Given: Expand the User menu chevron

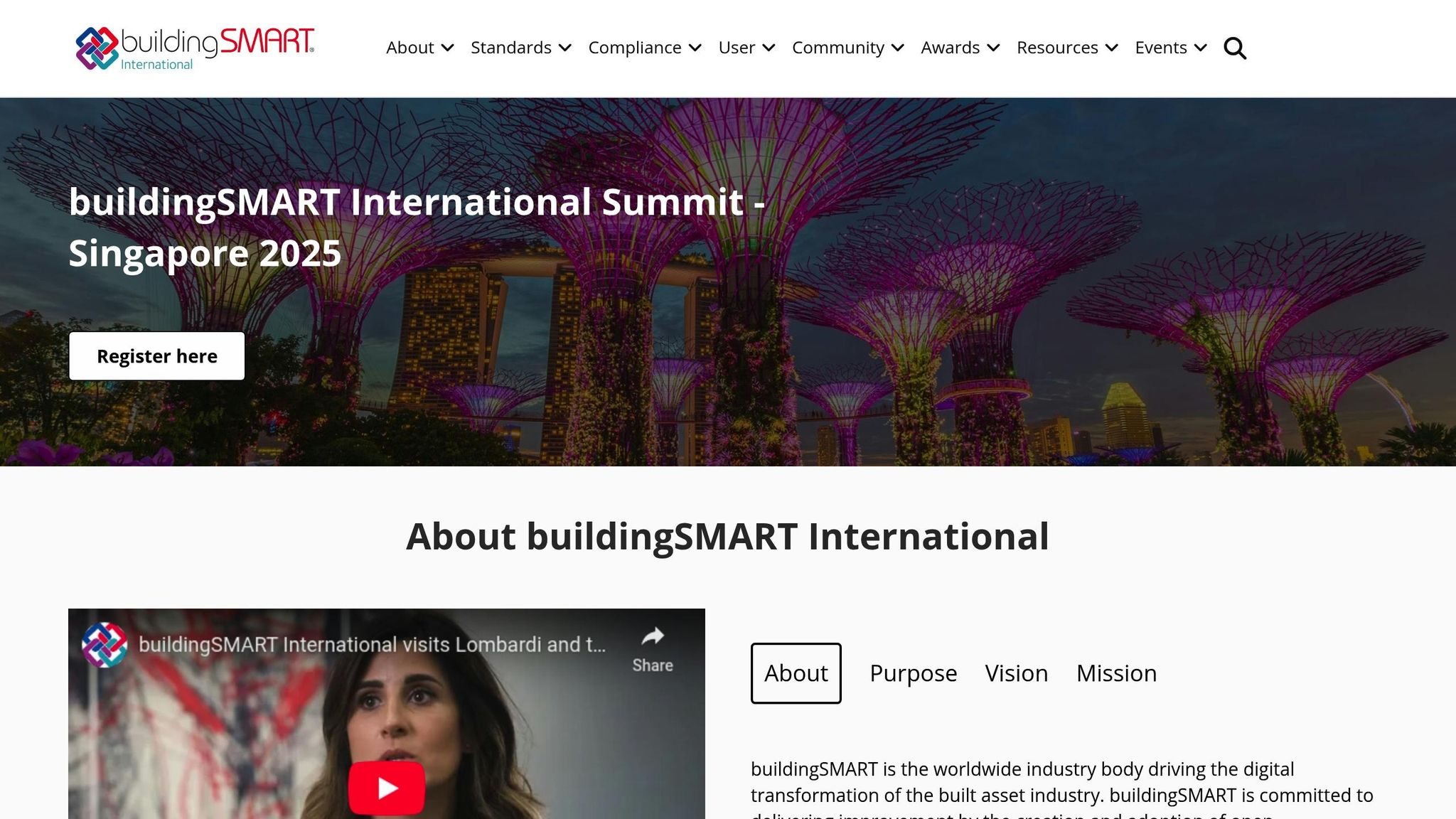Looking at the screenshot, I should tap(769, 48).
